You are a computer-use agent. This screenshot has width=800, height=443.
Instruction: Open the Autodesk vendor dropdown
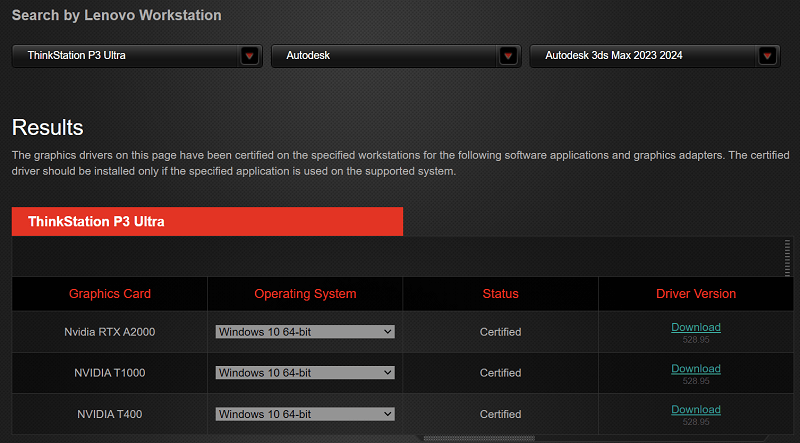(396, 56)
